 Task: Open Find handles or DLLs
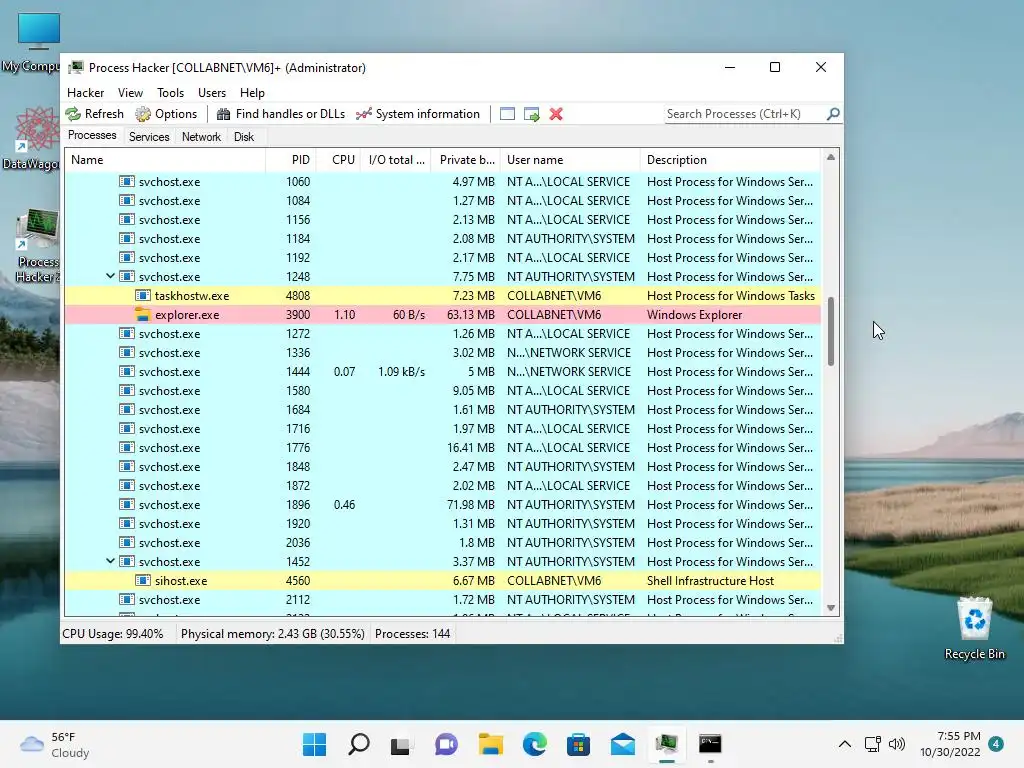281,114
